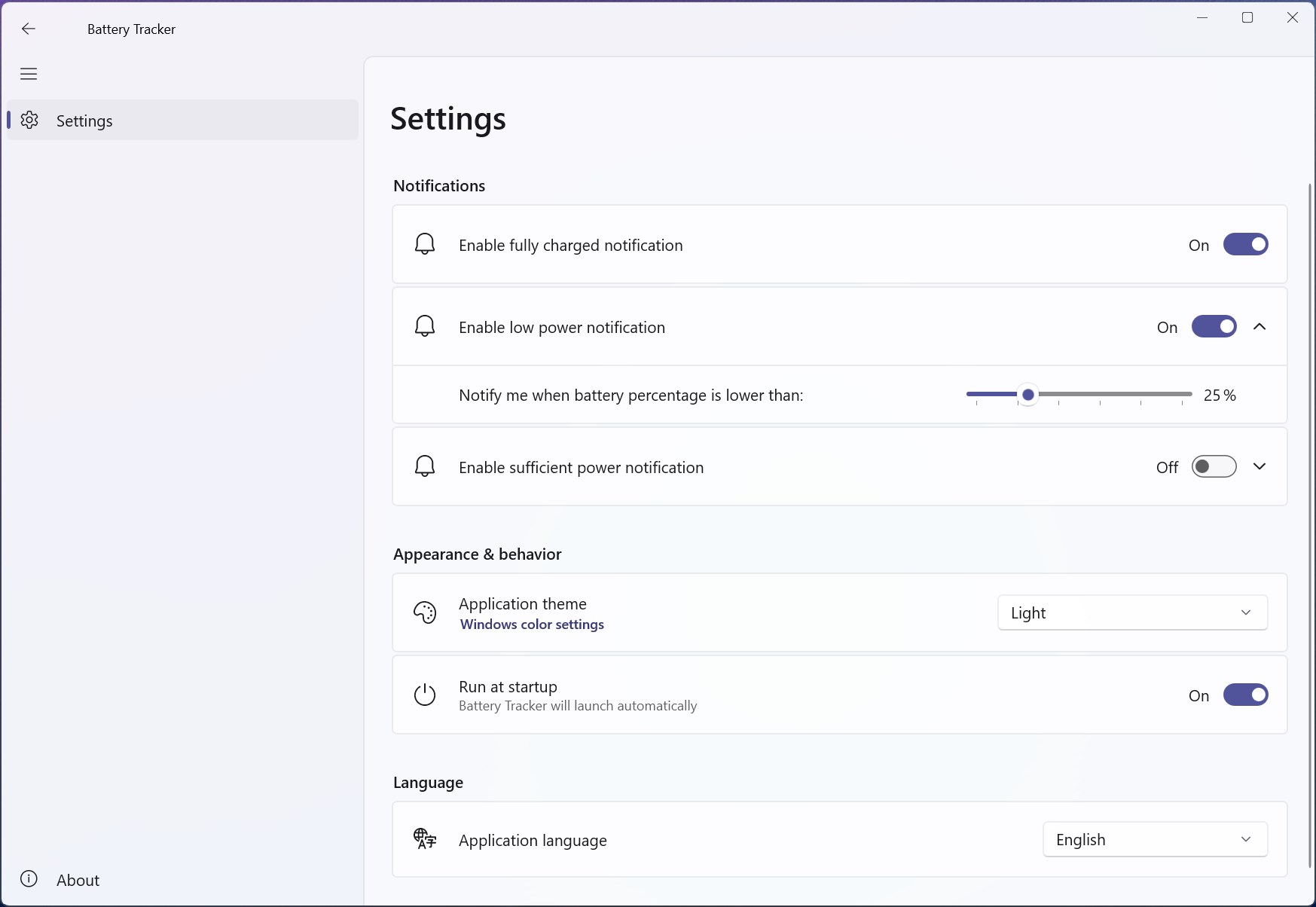Open the Application theme dropdown
Screen dimensions: 1316x907
click(x=1132, y=612)
